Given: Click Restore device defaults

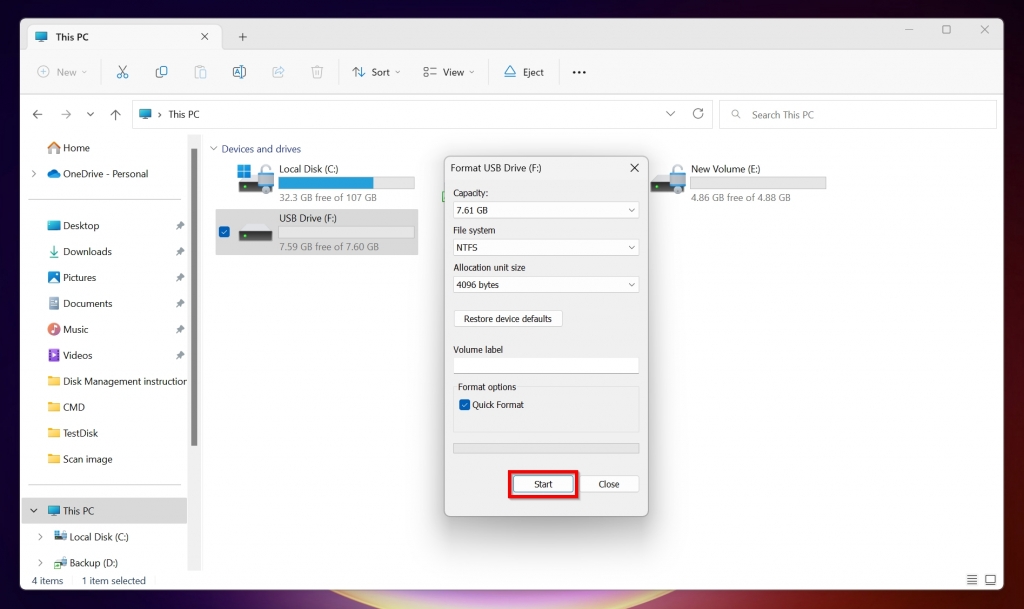Looking at the screenshot, I should click(x=508, y=318).
